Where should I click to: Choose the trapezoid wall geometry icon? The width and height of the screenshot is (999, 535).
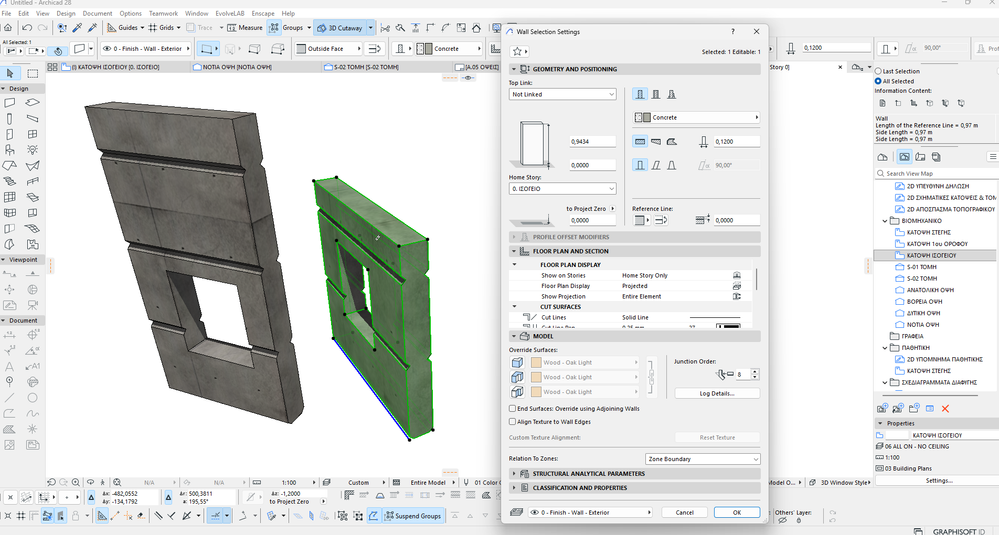656,141
